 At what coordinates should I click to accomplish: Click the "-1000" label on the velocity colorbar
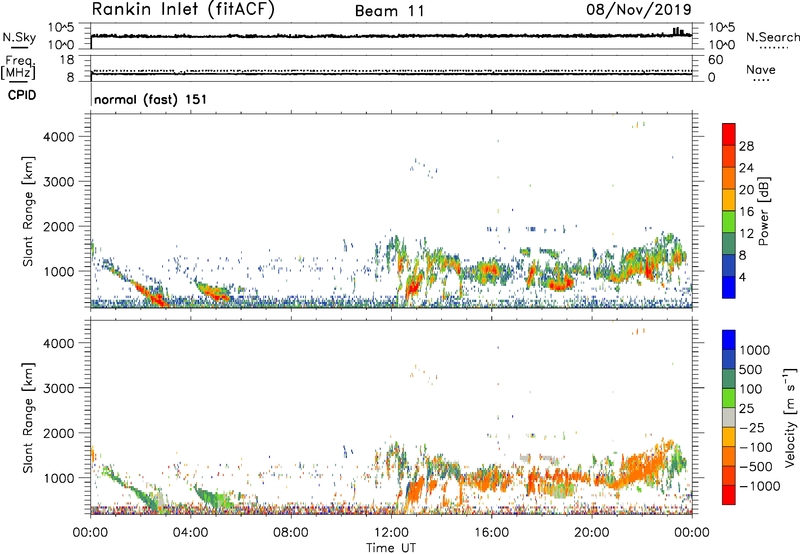point(759,486)
